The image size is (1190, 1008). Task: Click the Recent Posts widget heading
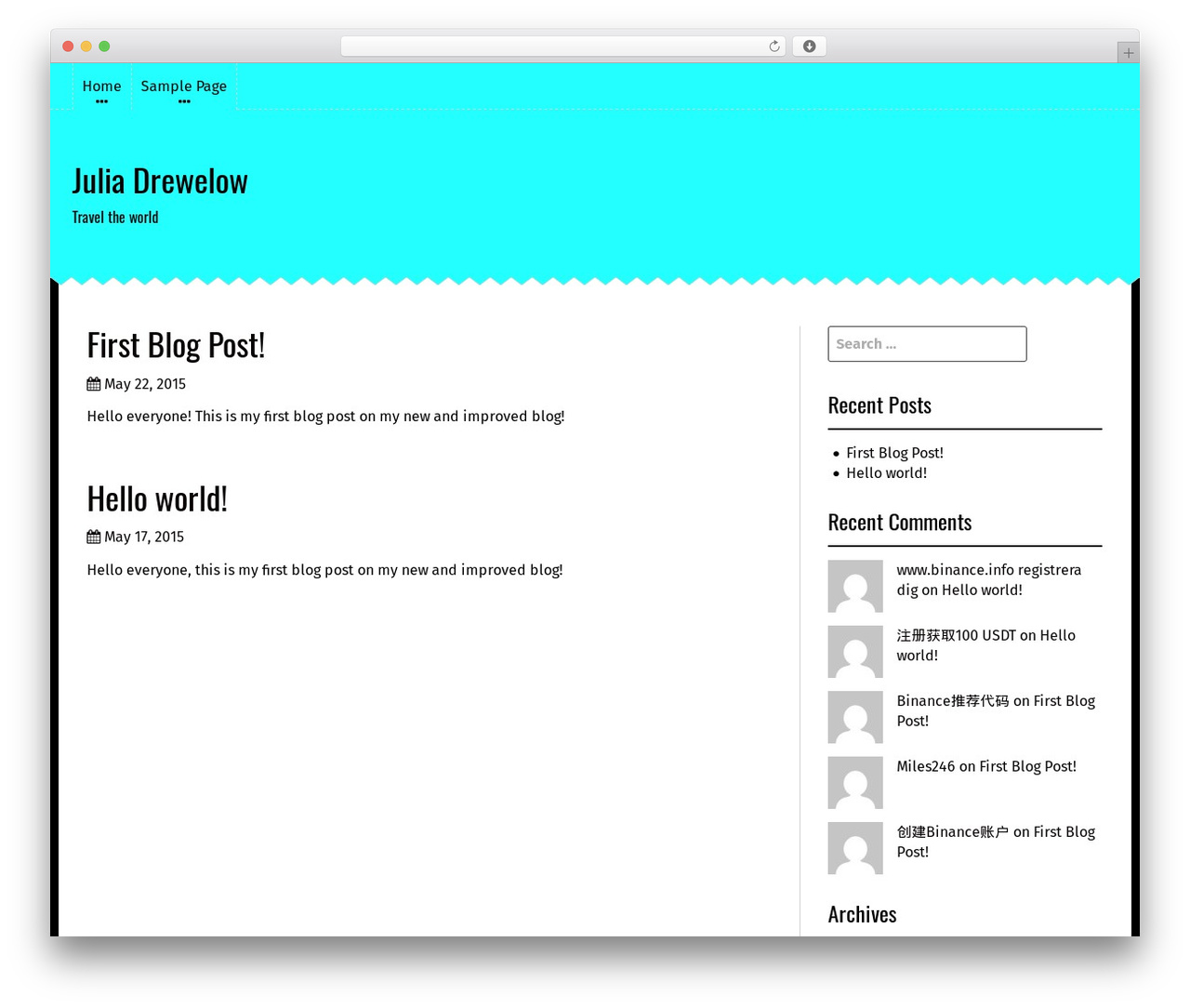(x=879, y=405)
